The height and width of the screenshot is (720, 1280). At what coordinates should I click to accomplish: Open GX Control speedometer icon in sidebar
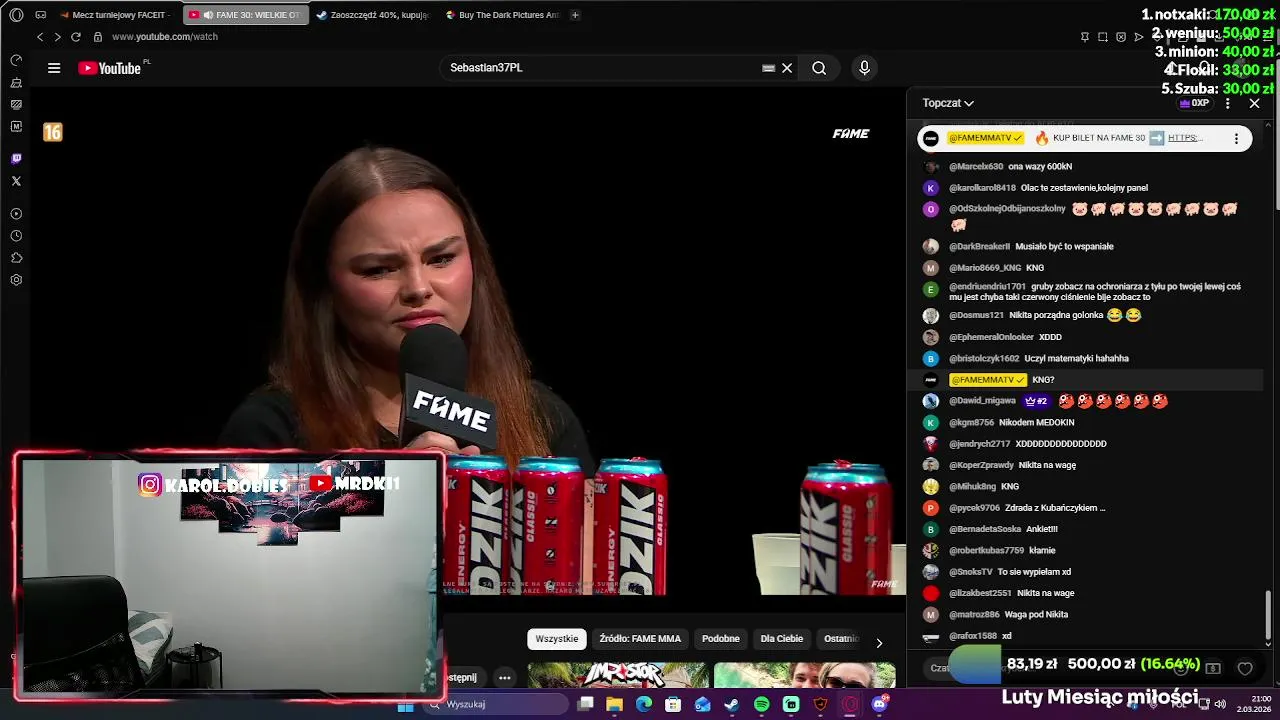coord(16,60)
